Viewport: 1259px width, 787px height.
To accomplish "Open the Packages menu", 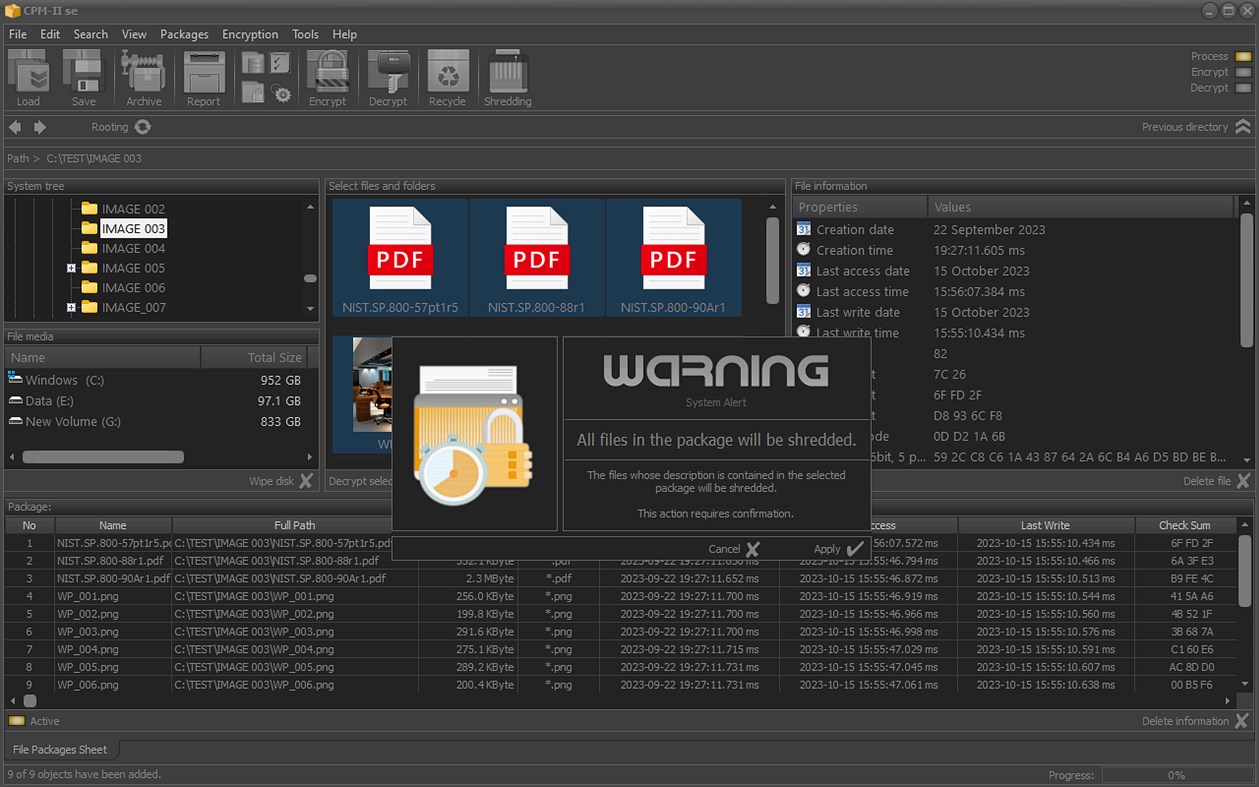I will (184, 34).
